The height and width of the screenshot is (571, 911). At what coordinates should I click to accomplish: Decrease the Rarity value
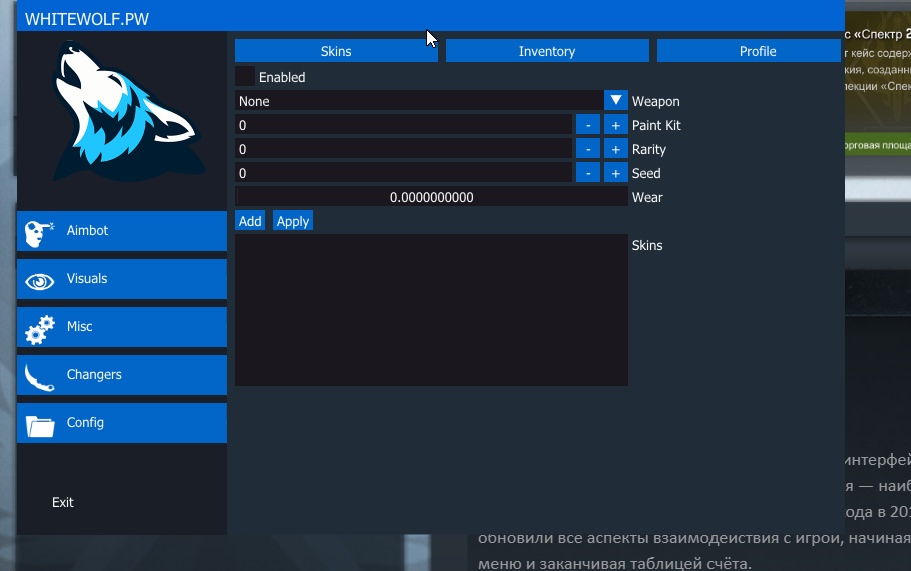(588, 149)
